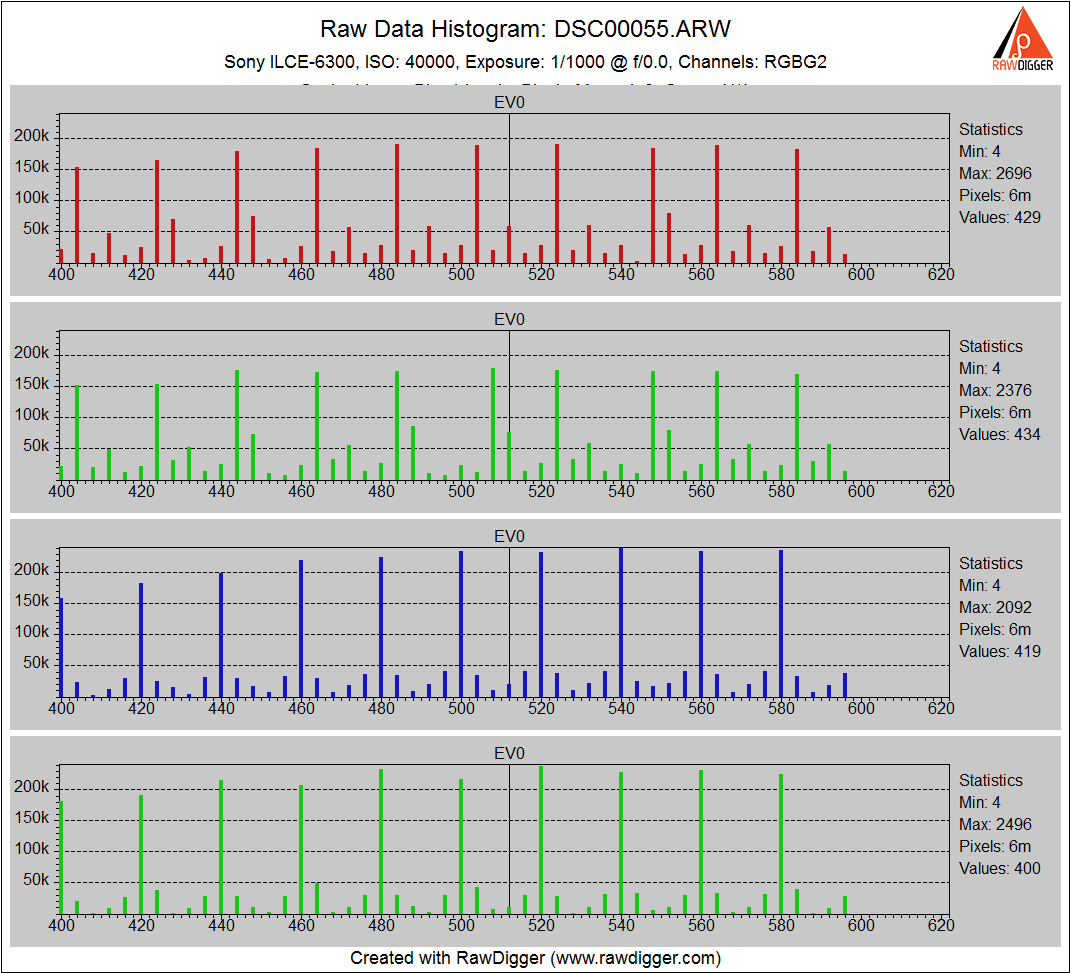Screen dimensions: 1071x973
Task: Click the '150k' axis label of the Max: 2496 histogram
Action: coord(31,818)
